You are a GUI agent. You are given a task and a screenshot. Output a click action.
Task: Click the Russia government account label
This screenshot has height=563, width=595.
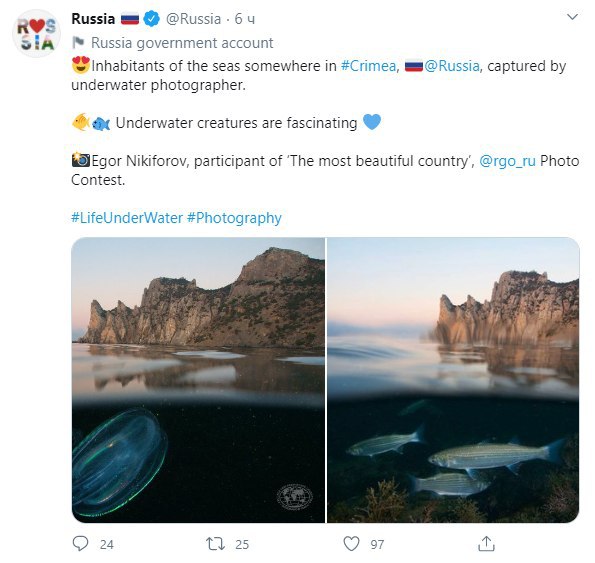182,43
